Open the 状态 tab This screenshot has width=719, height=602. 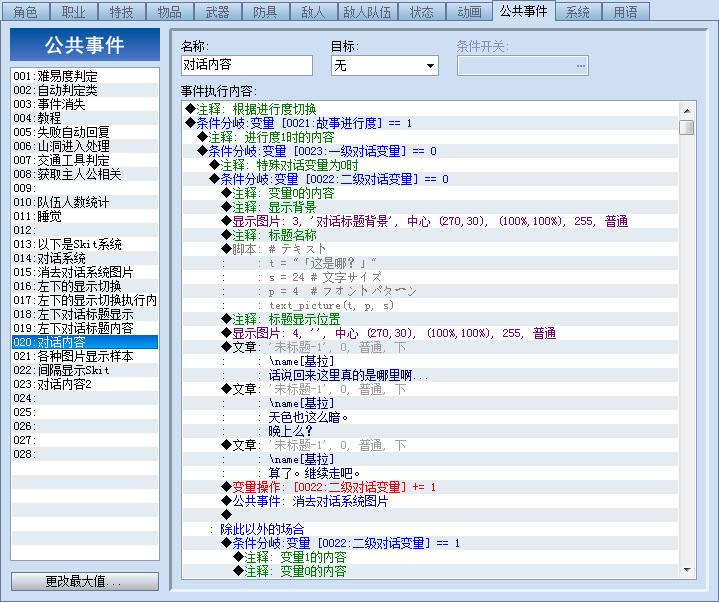point(421,11)
